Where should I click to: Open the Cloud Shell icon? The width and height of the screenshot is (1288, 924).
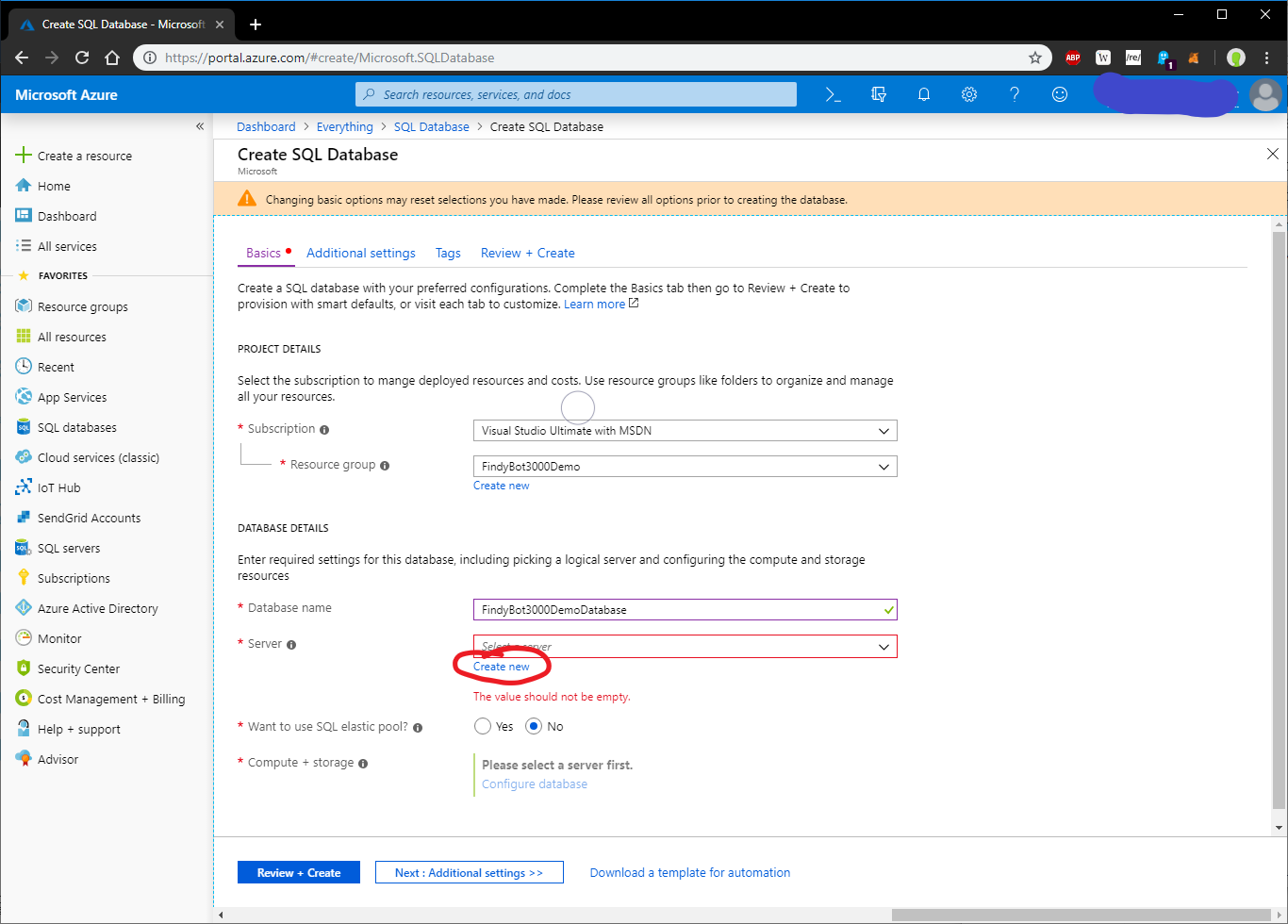pos(833,94)
